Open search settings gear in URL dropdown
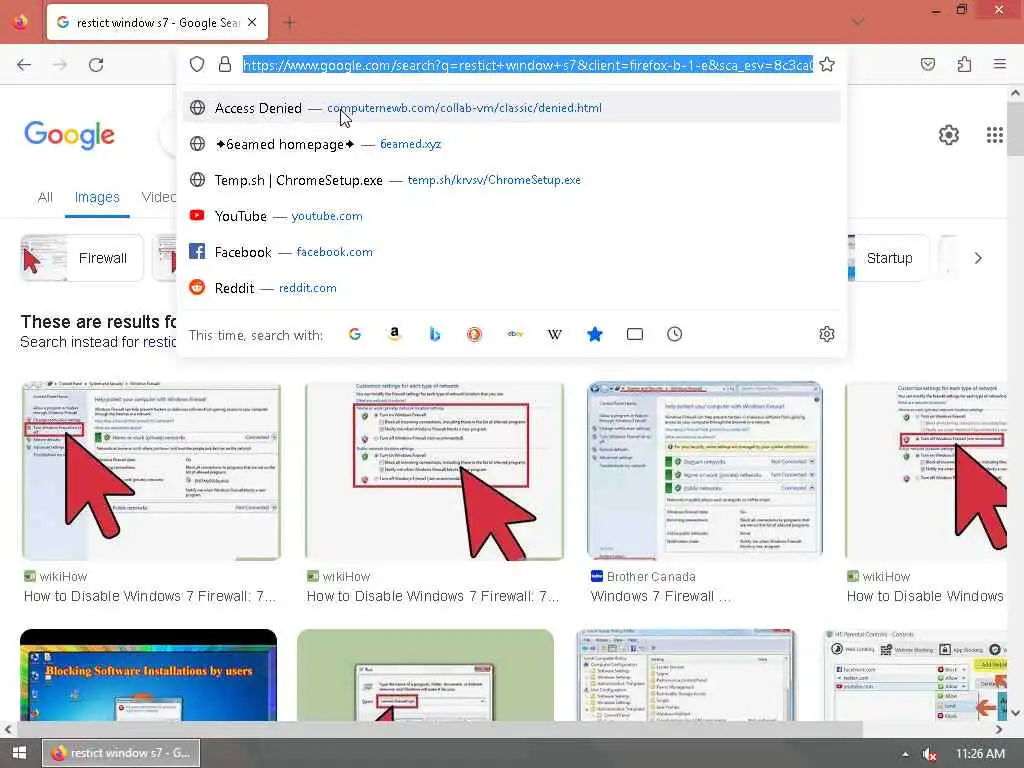 coord(827,334)
